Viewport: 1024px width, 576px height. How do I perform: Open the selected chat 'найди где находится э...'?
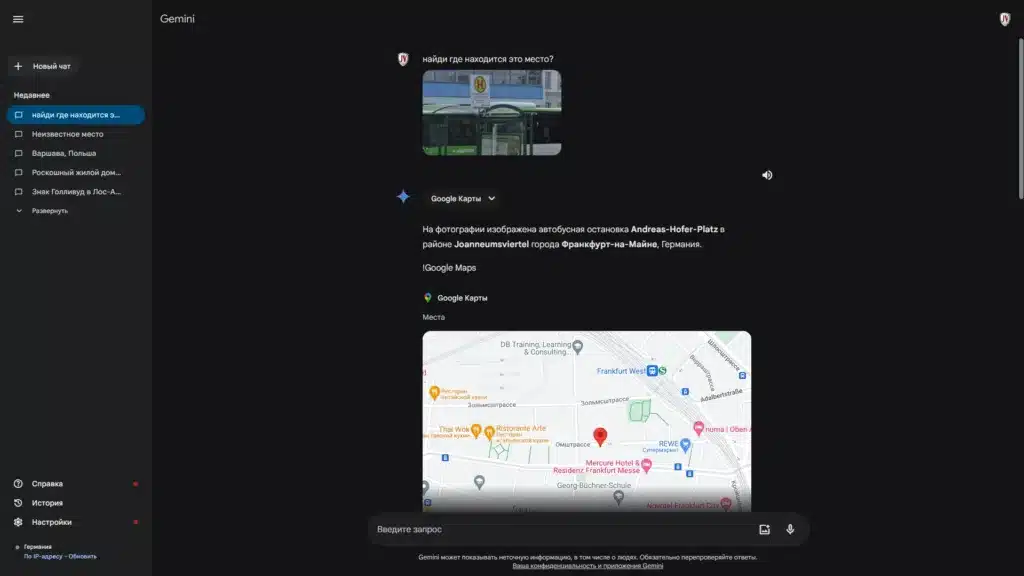coord(76,115)
